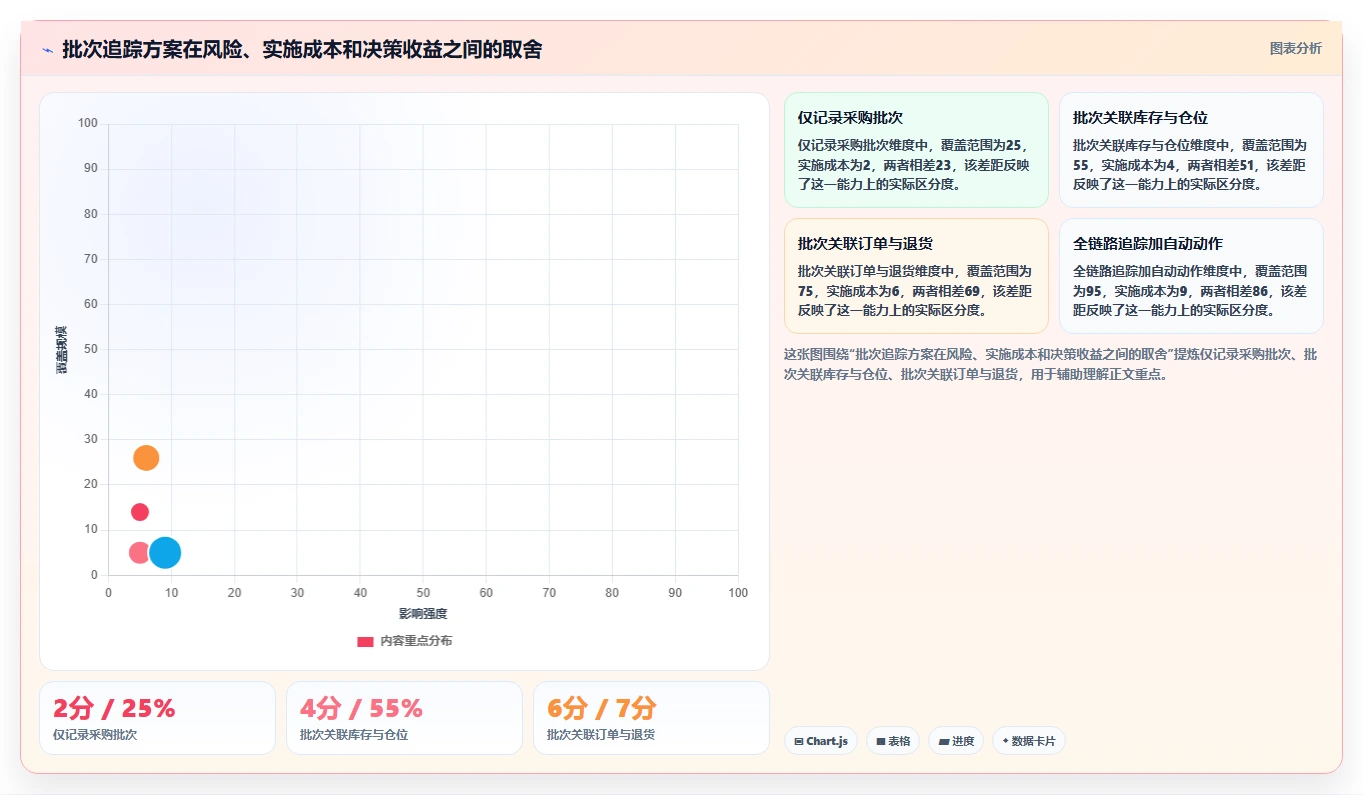
Task: Click the 6分 / 7分 stat card
Action: click(x=651, y=718)
